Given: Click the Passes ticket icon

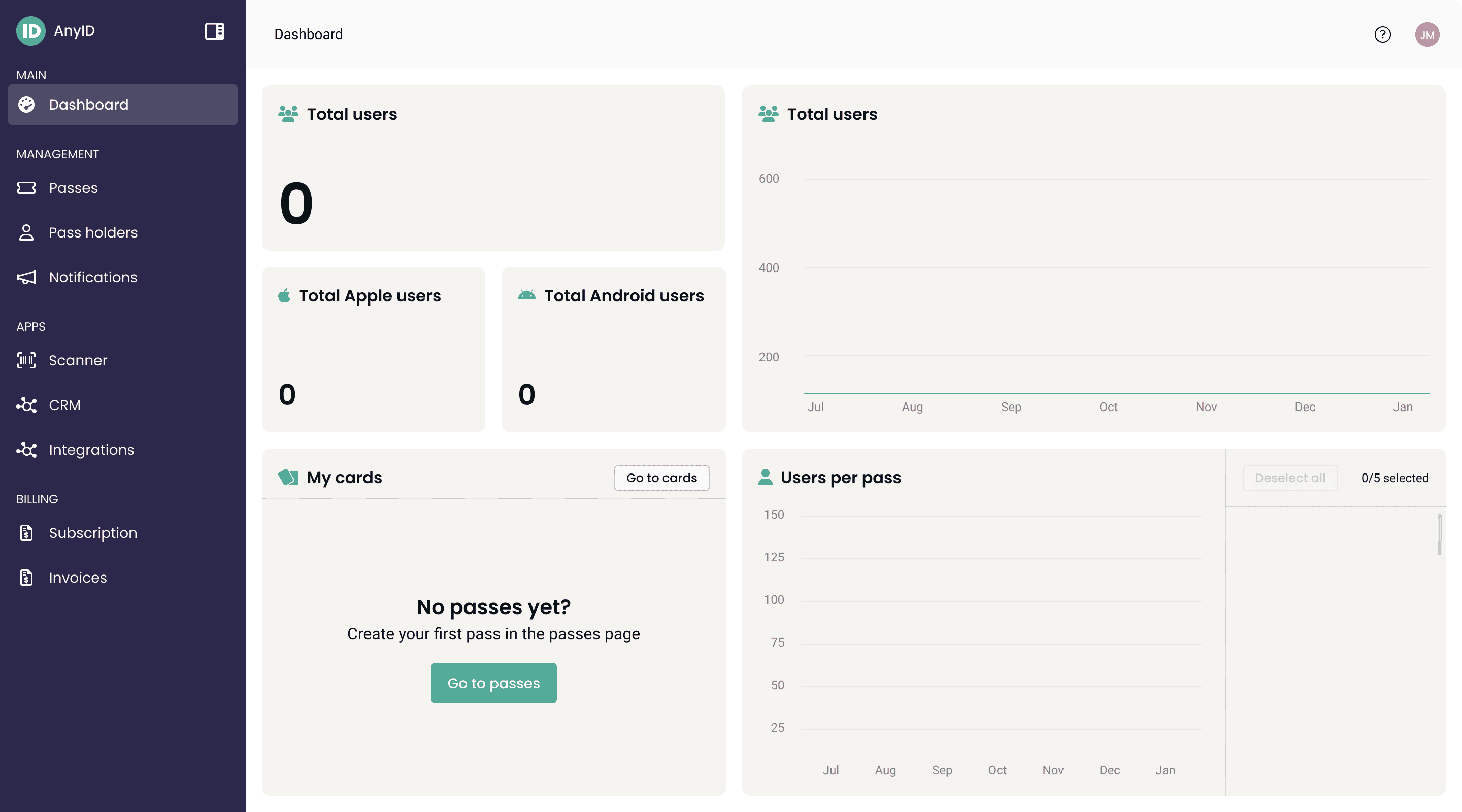Looking at the screenshot, I should [26, 188].
